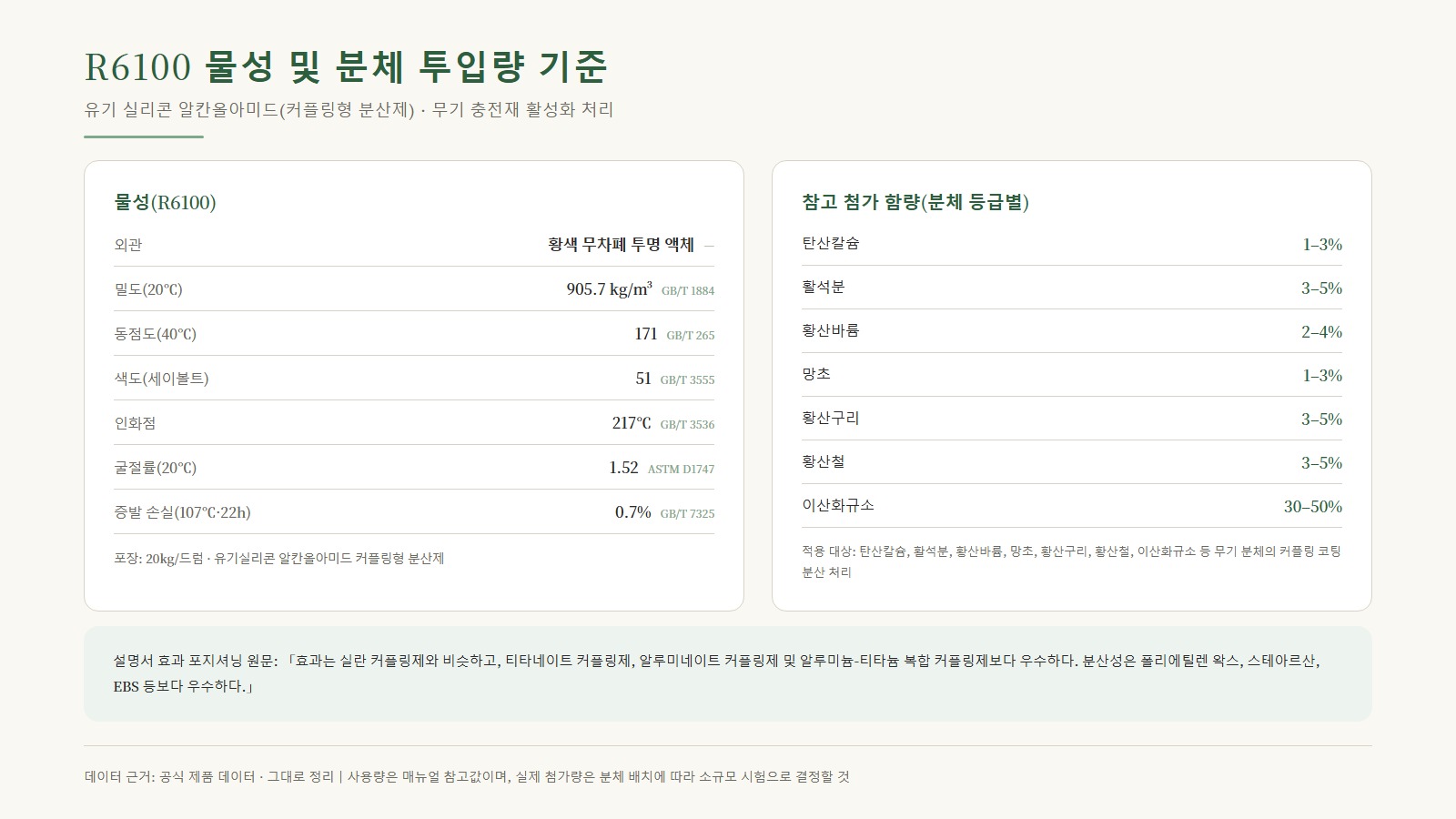The width and height of the screenshot is (1456, 819).
Task: Click the standard 'GB/T 3555'
Action: (x=687, y=380)
